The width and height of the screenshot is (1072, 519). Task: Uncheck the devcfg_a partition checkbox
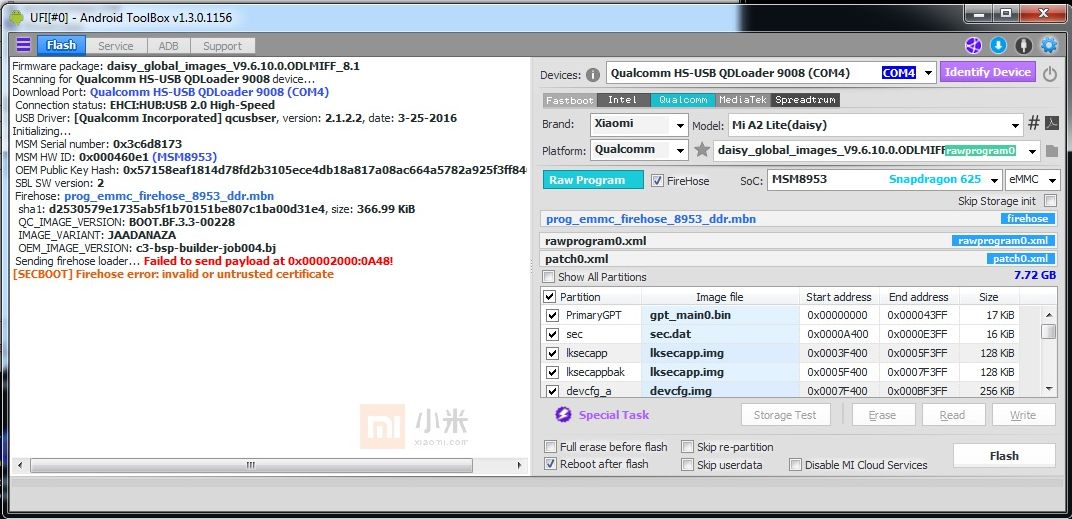pyautogui.click(x=552, y=391)
